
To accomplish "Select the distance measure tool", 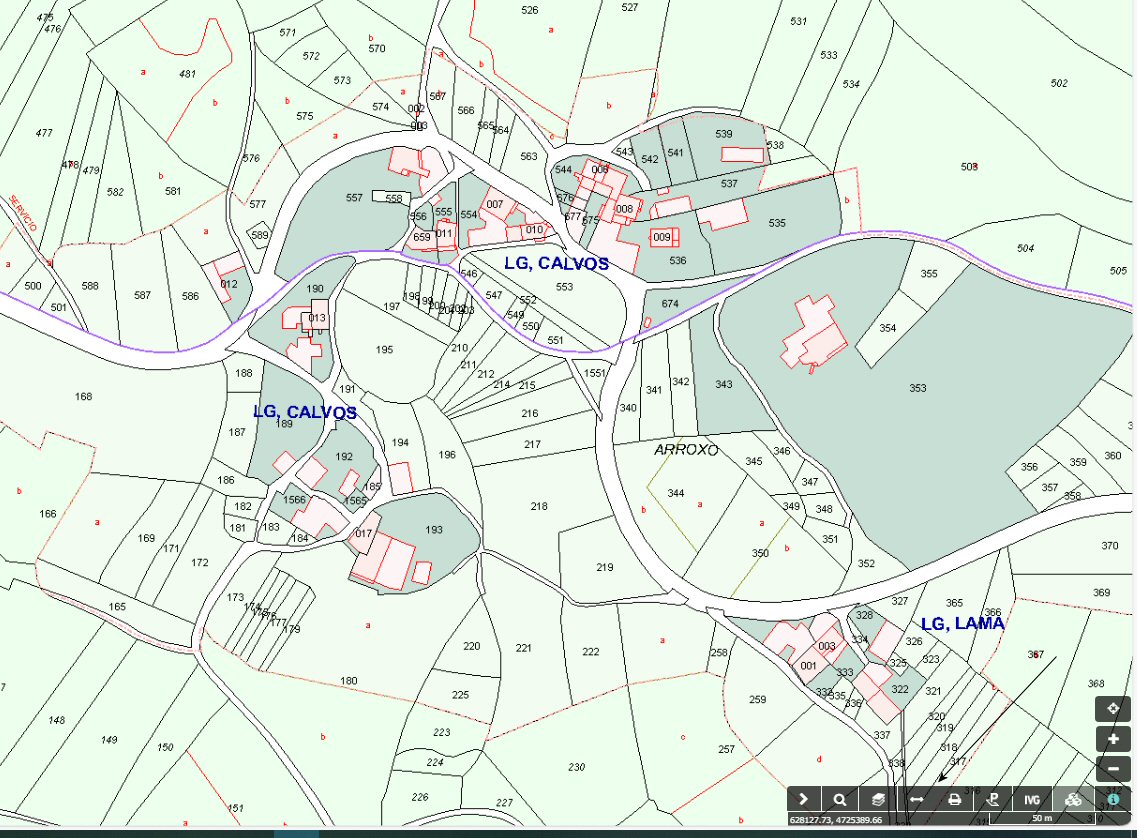I will tap(916, 799).
